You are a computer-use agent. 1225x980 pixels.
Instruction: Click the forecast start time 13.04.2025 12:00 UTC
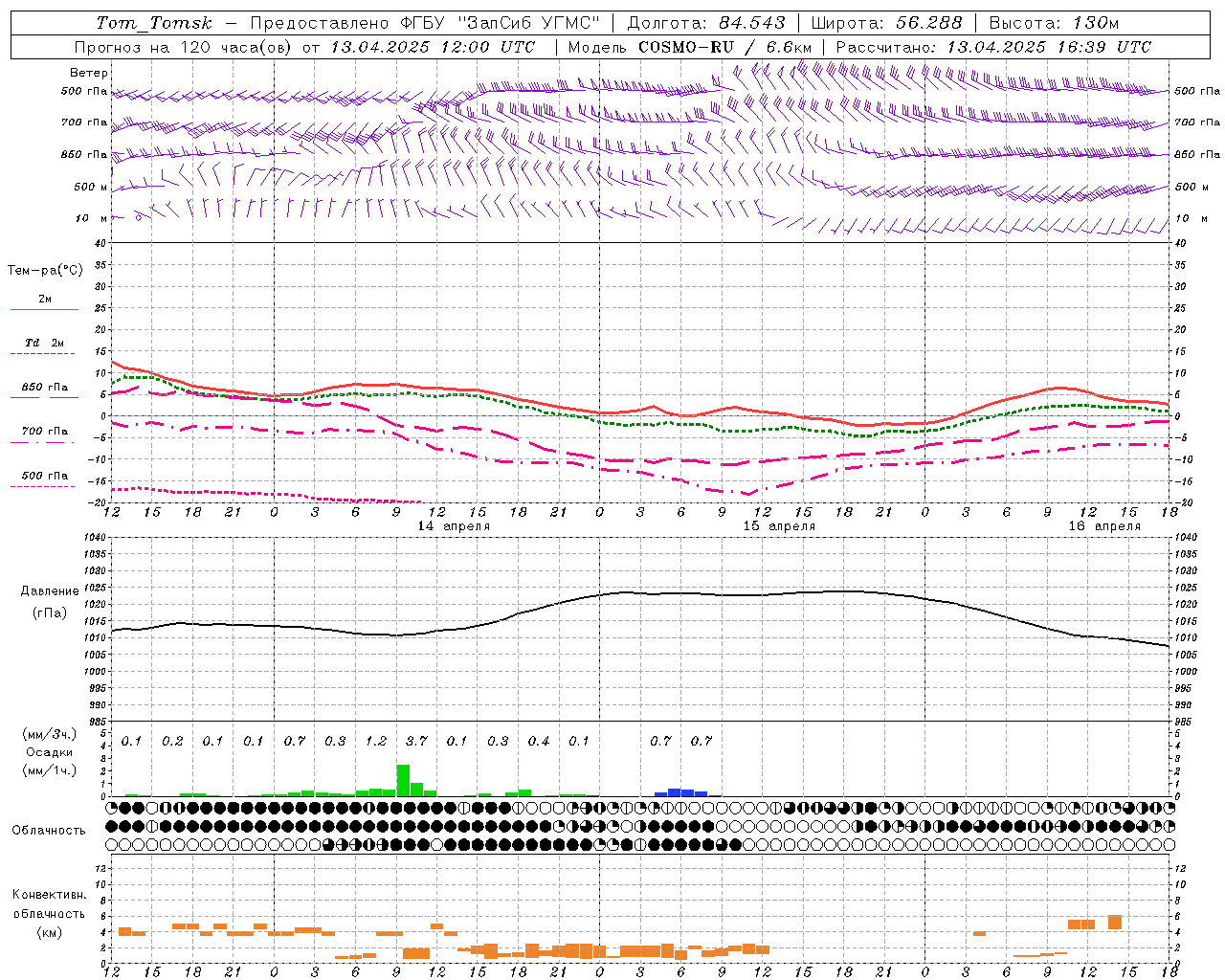[433, 47]
